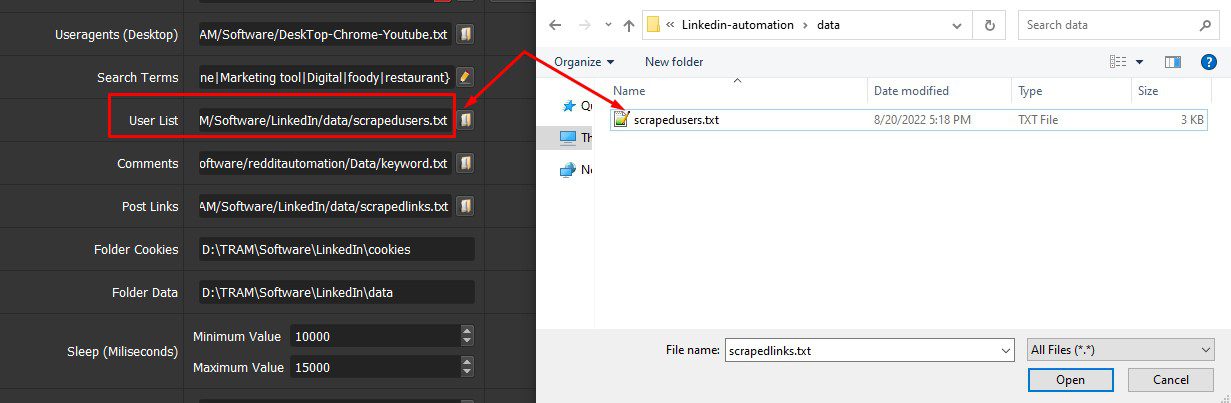Change view layout icon
The height and width of the screenshot is (403, 1231).
tap(1117, 62)
